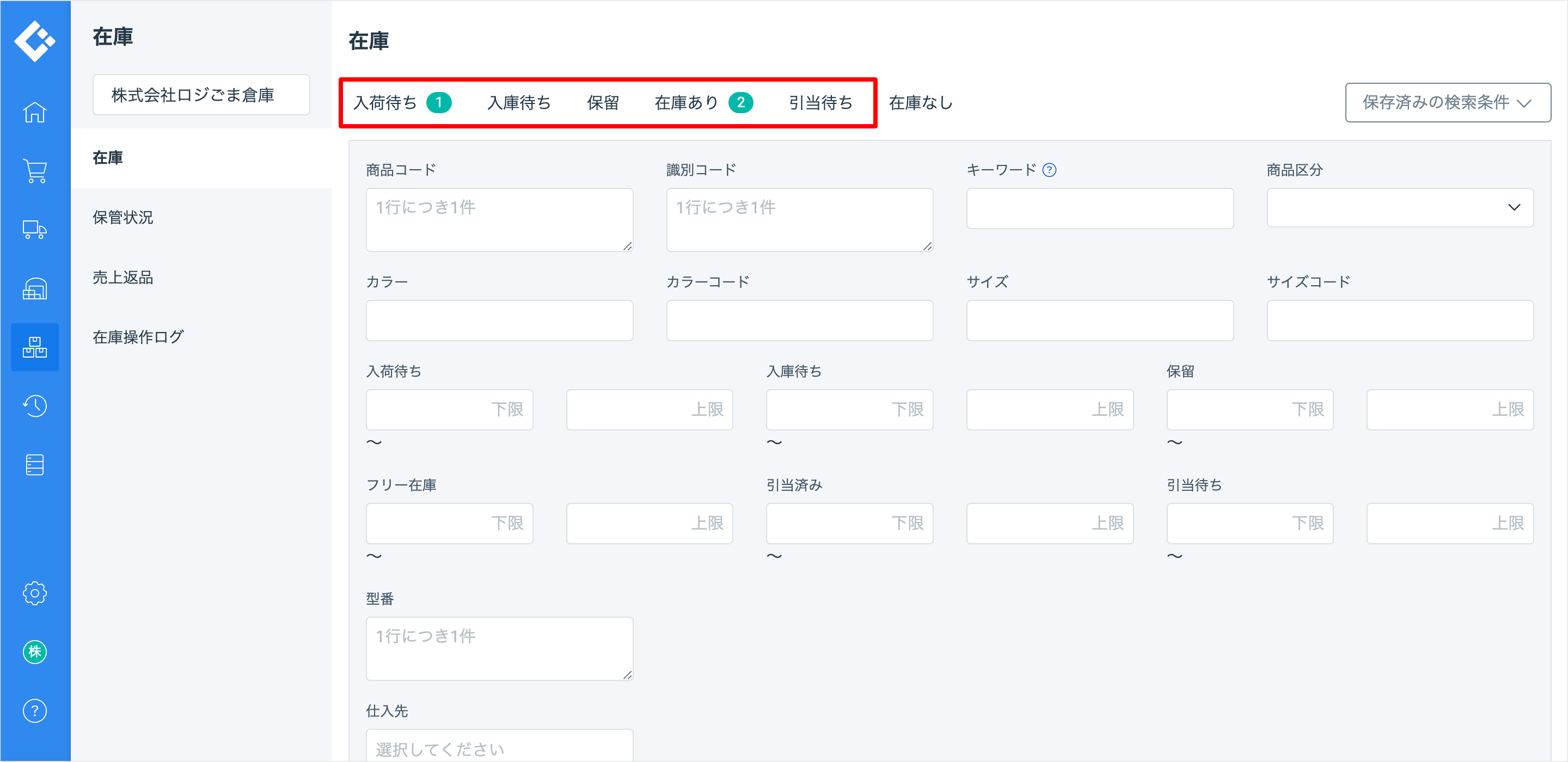
Task: Open the Home icon in the sidebar
Action: [x=35, y=112]
